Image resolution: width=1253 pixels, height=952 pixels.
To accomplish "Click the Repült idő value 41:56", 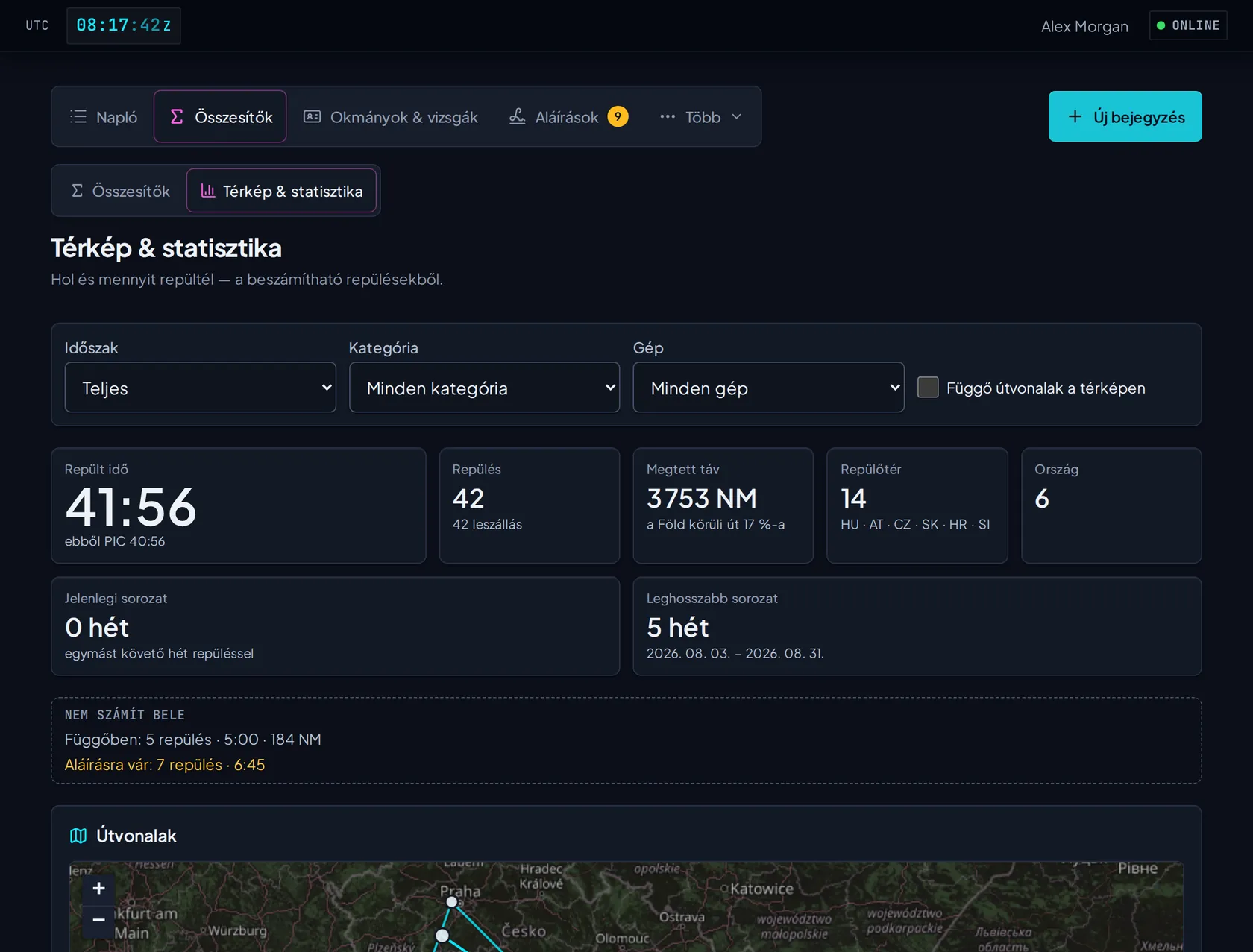I will (131, 507).
